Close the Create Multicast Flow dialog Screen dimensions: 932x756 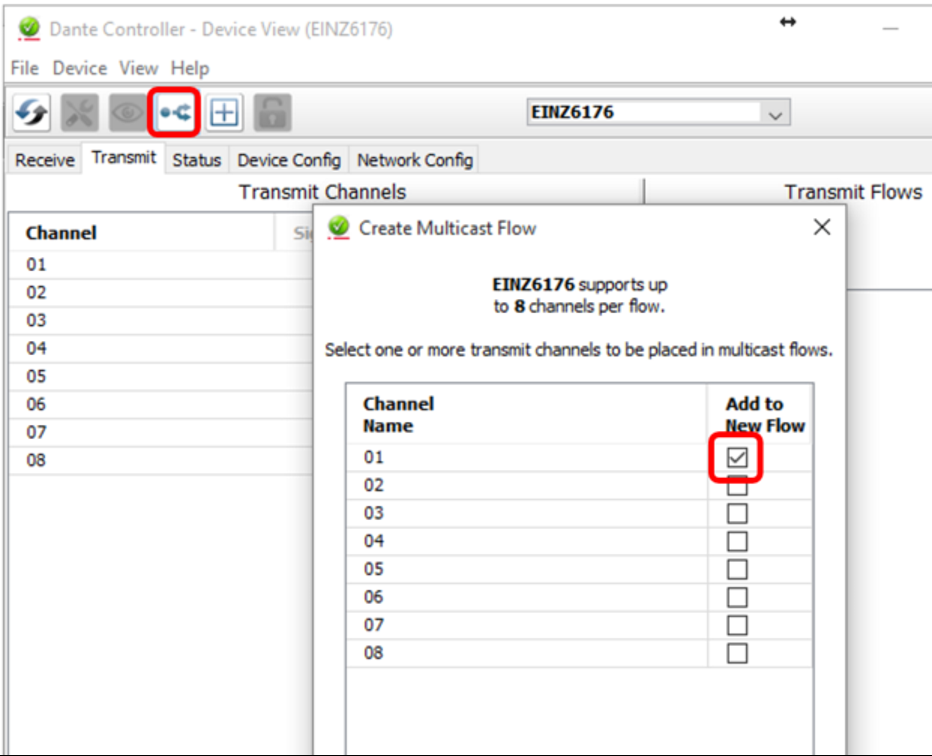tap(822, 226)
